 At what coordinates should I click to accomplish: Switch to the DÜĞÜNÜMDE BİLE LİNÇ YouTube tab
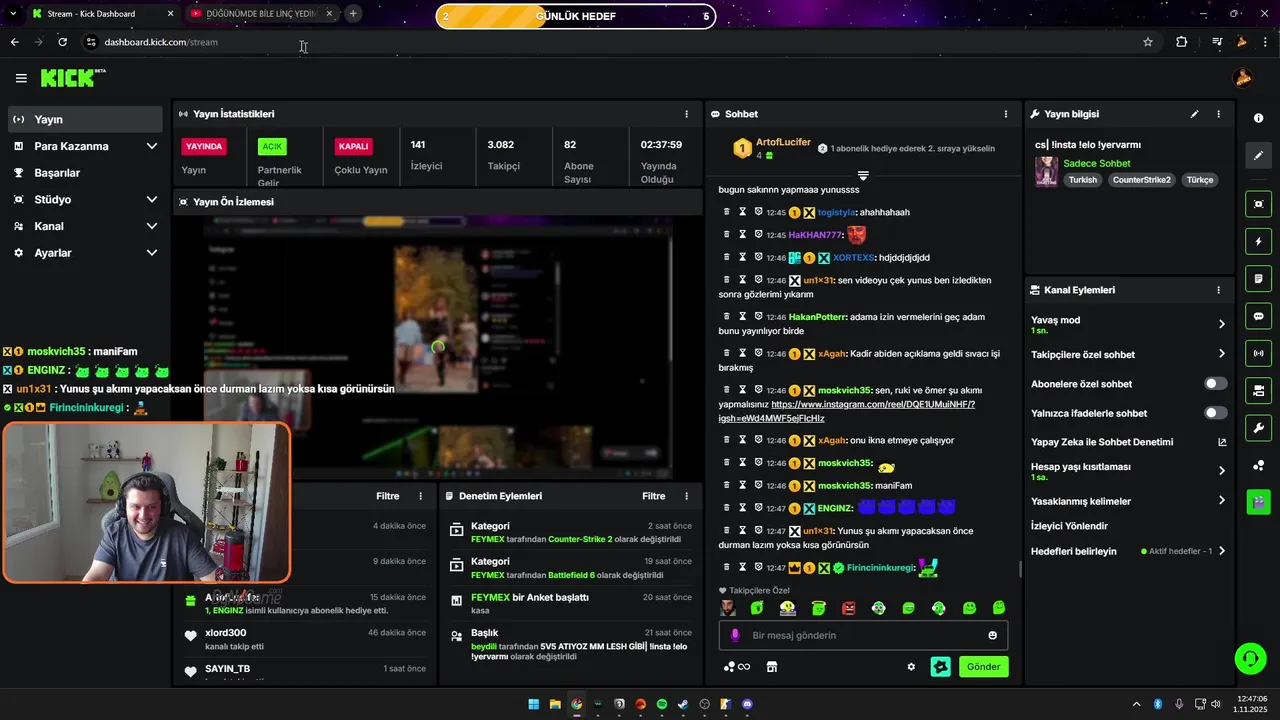(262, 14)
